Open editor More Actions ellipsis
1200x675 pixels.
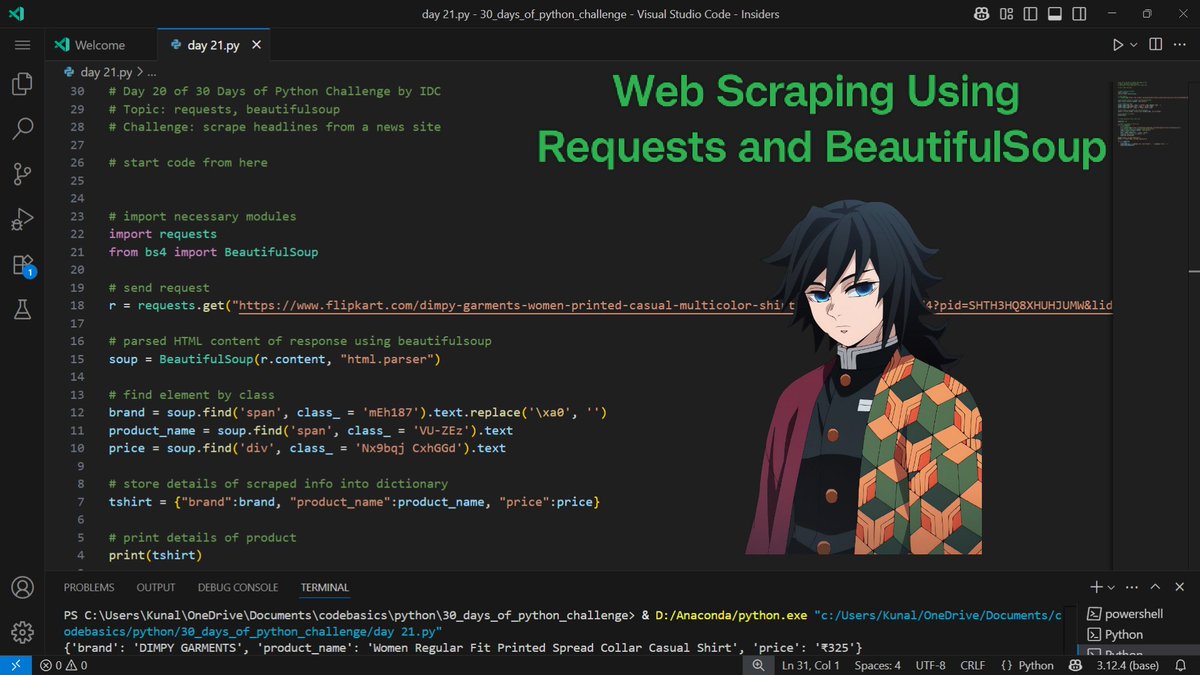point(1181,45)
